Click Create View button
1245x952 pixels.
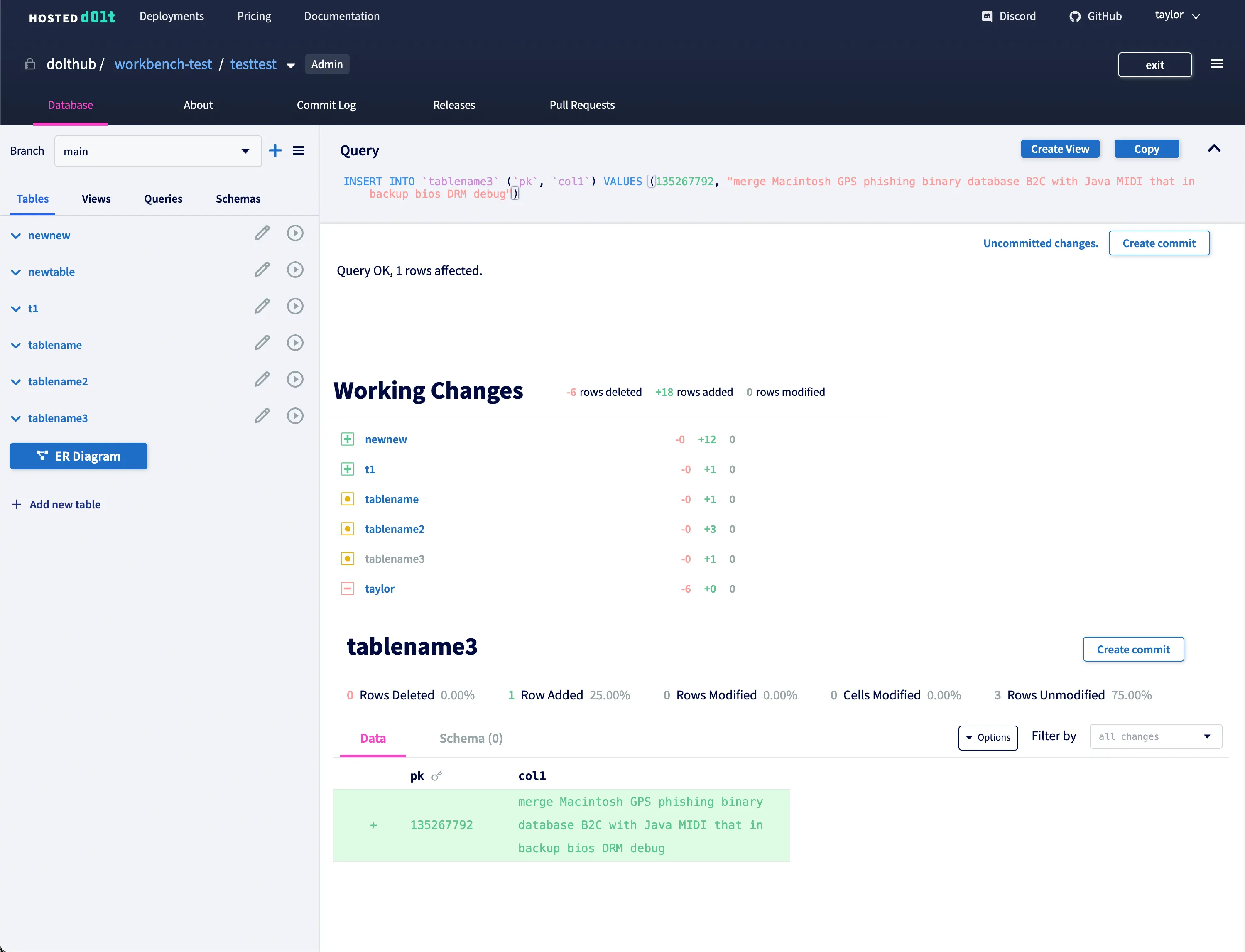tap(1060, 149)
